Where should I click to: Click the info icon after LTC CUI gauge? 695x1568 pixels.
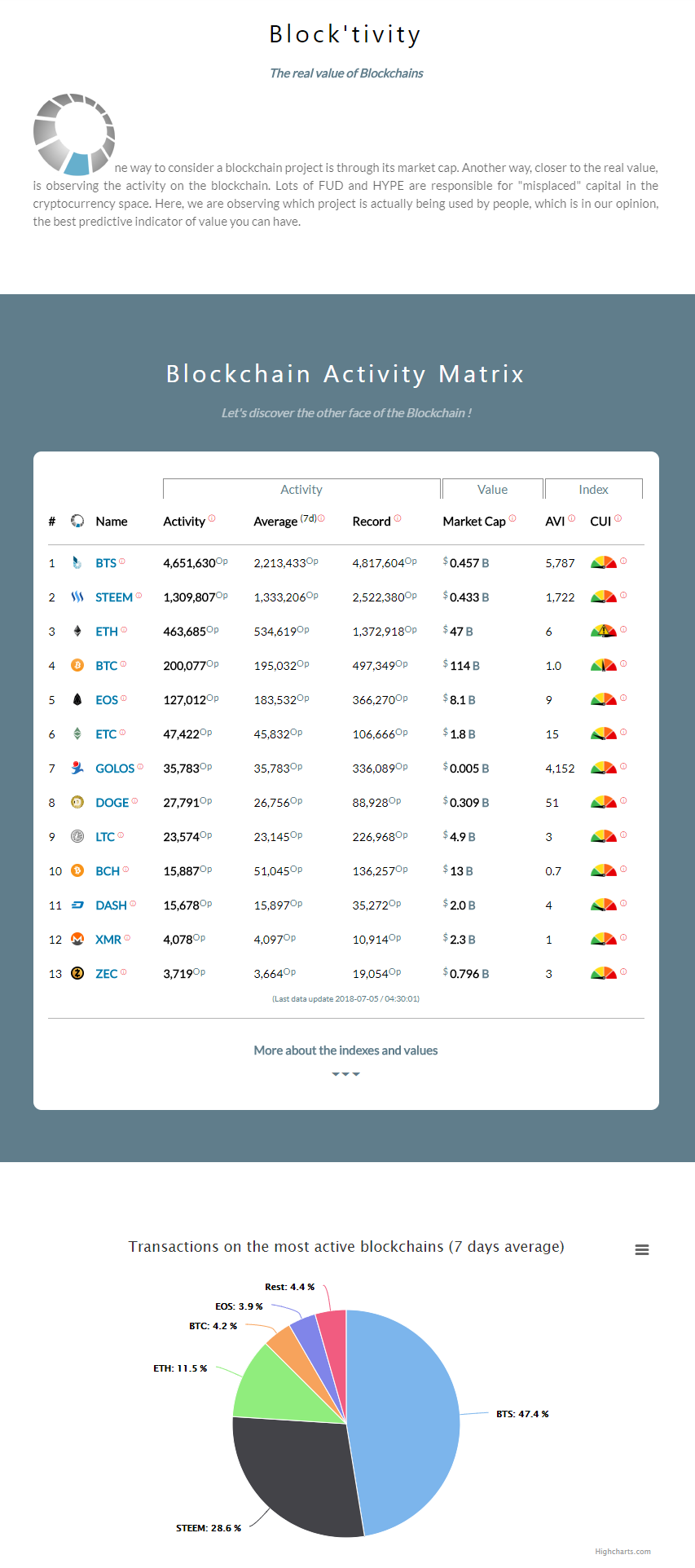(623, 835)
